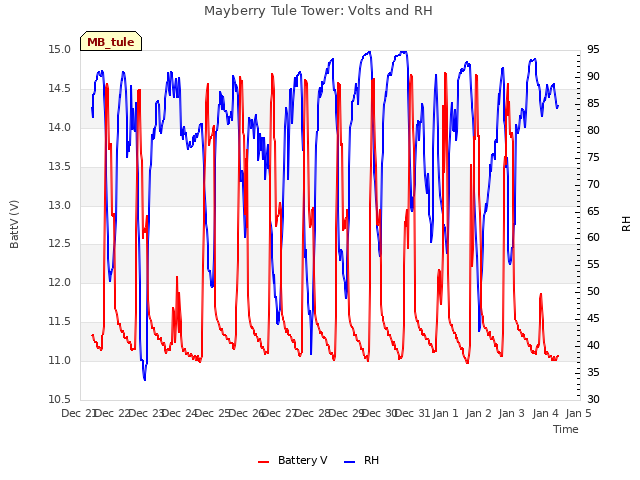This screenshot has height=480, width=640.
Task: Click the BattV (V) axis label
Action: click(x=14, y=224)
